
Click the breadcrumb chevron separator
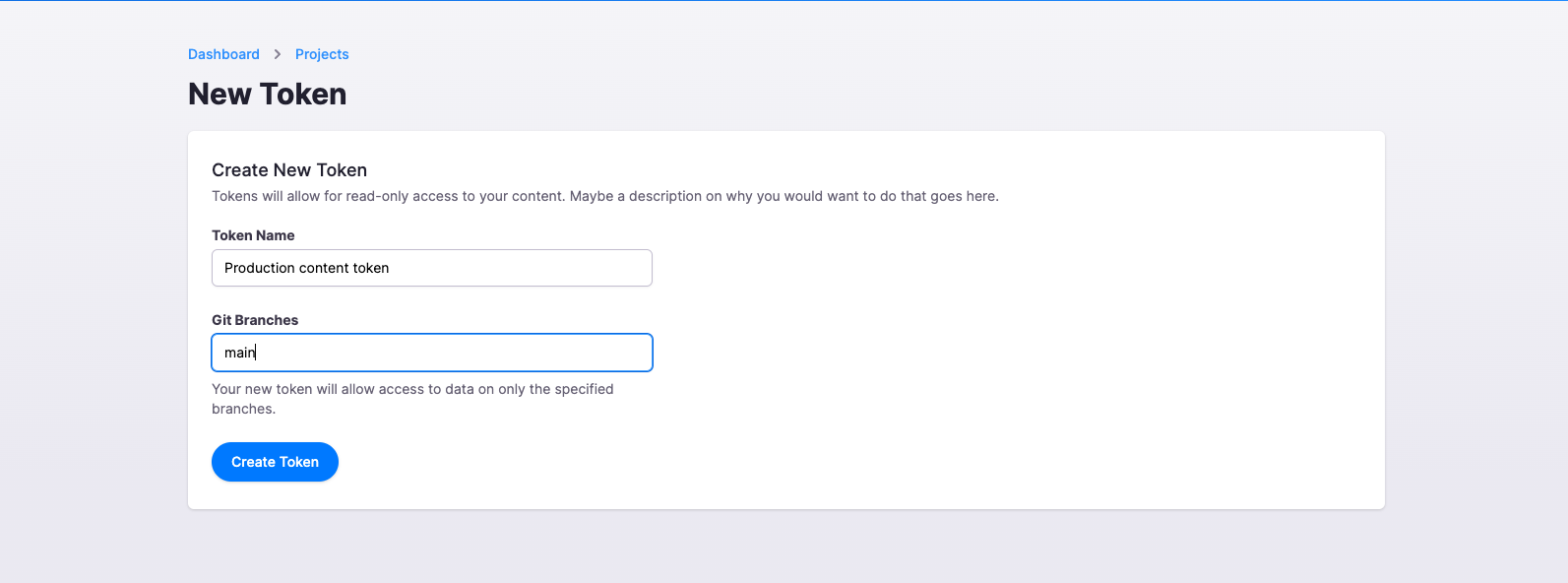click(278, 54)
